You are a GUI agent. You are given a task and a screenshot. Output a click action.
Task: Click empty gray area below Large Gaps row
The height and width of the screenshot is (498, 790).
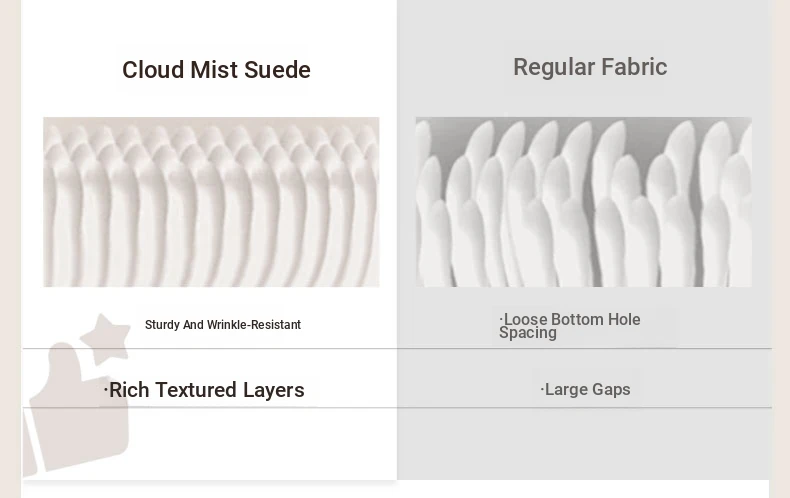click(x=584, y=444)
